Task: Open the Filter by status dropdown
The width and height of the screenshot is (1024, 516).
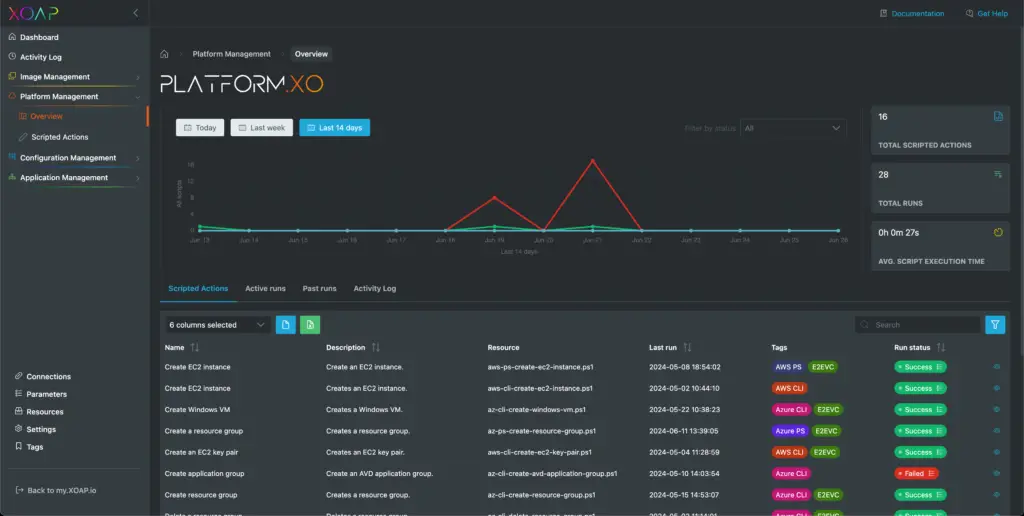Action: point(793,128)
